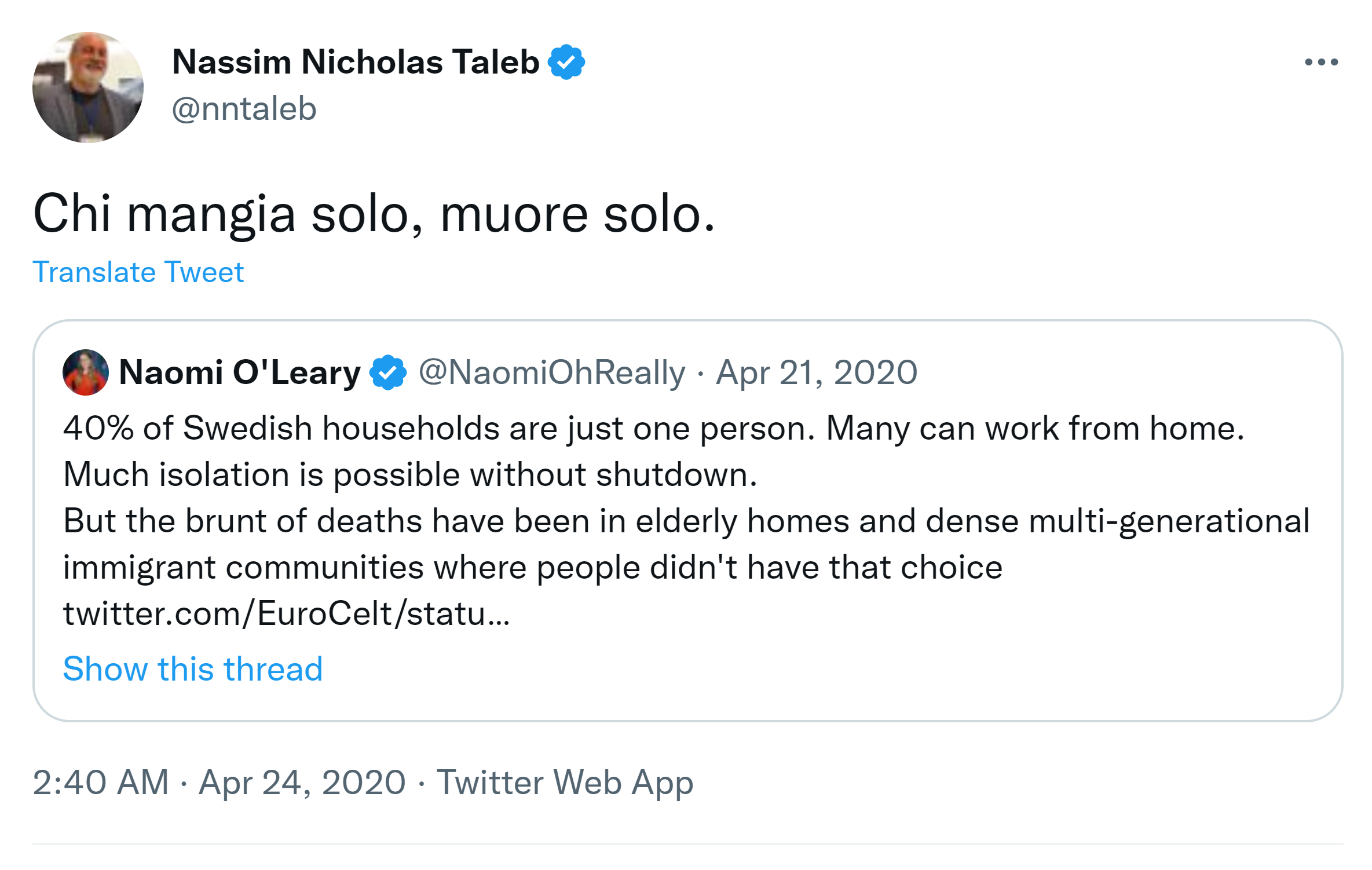This screenshot has height=870, width=1372.
Task: Click Naomi O'Leary's verified badge
Action: (388, 372)
